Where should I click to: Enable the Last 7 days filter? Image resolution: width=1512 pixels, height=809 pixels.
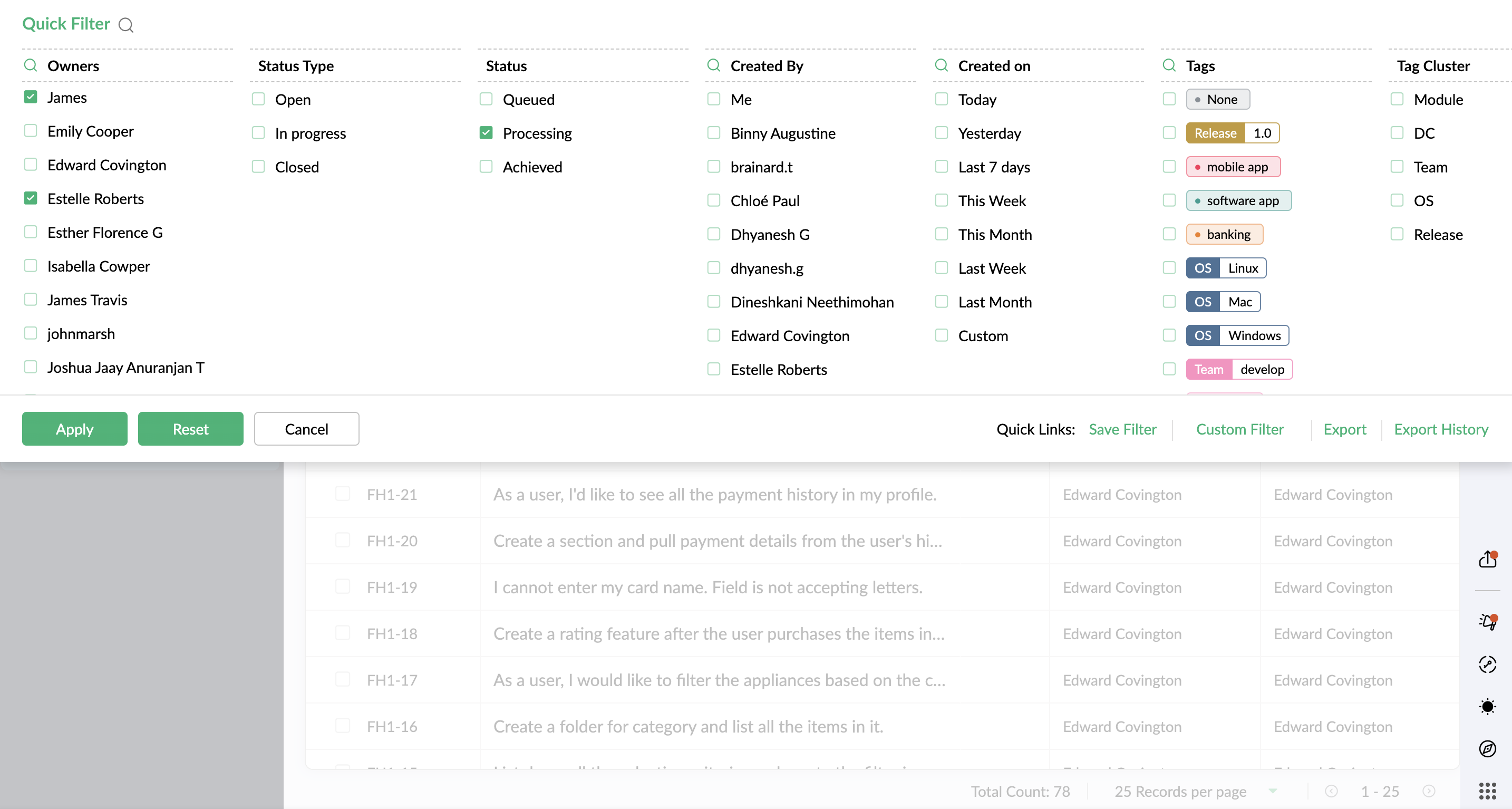(x=942, y=167)
